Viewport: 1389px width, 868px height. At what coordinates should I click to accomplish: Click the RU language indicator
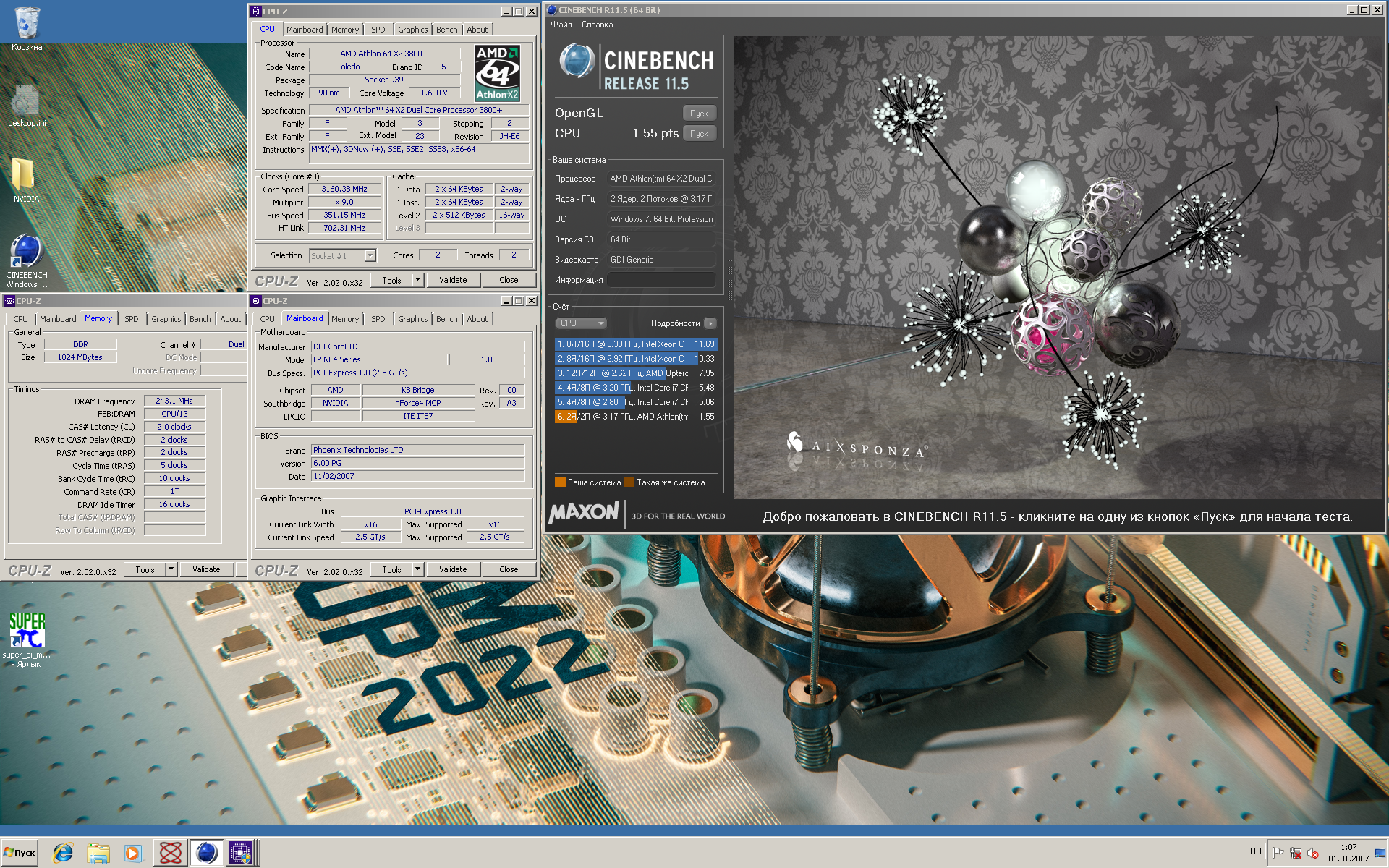1256,851
